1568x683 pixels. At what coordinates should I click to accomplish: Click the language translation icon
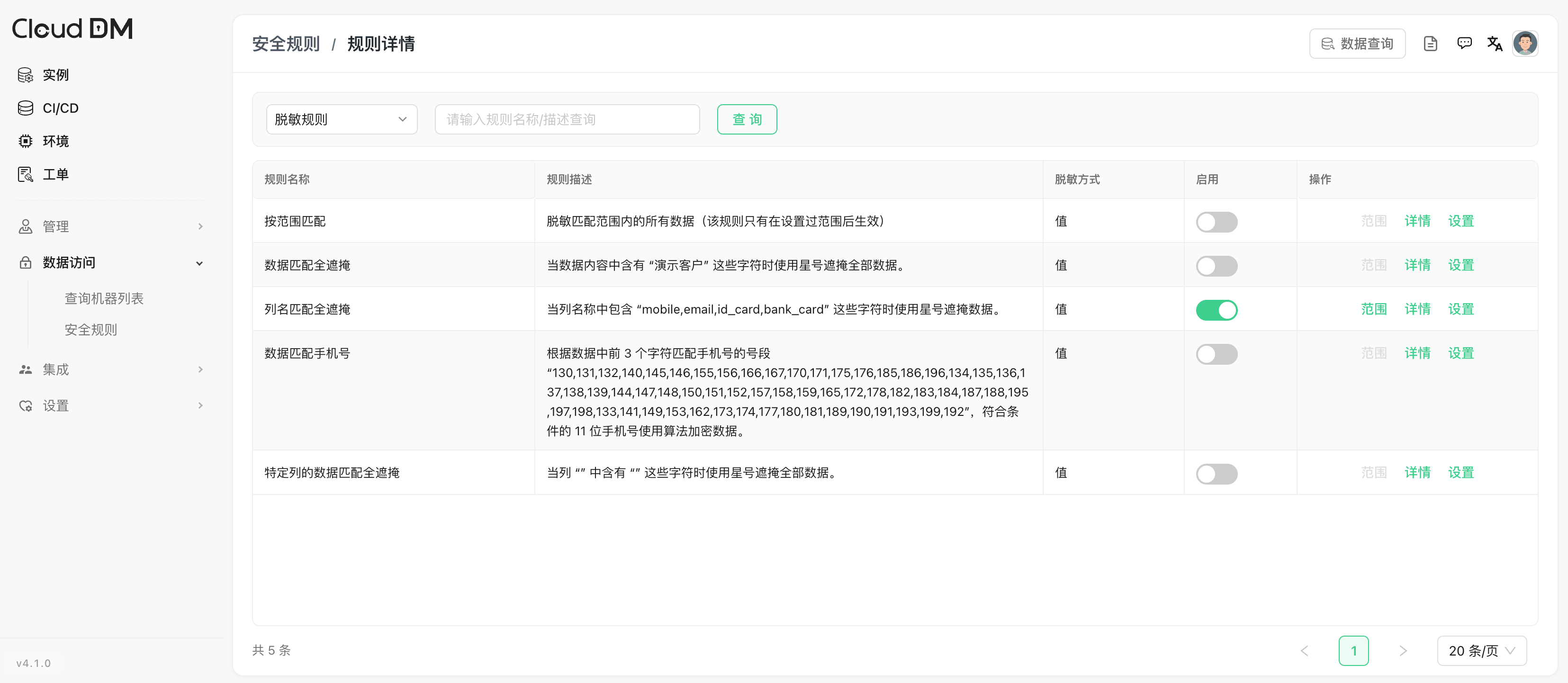coord(1495,44)
